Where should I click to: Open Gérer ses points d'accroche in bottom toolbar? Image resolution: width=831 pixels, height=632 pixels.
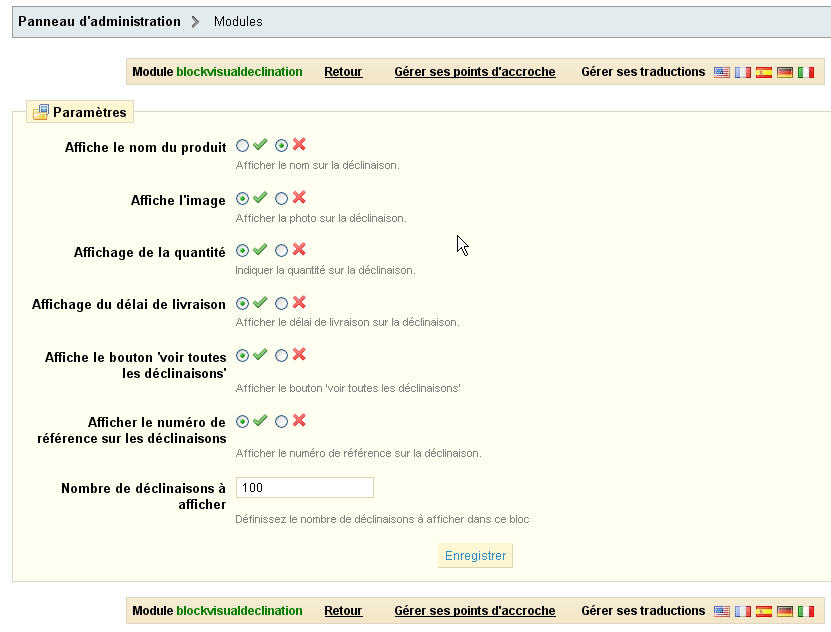[475, 611]
